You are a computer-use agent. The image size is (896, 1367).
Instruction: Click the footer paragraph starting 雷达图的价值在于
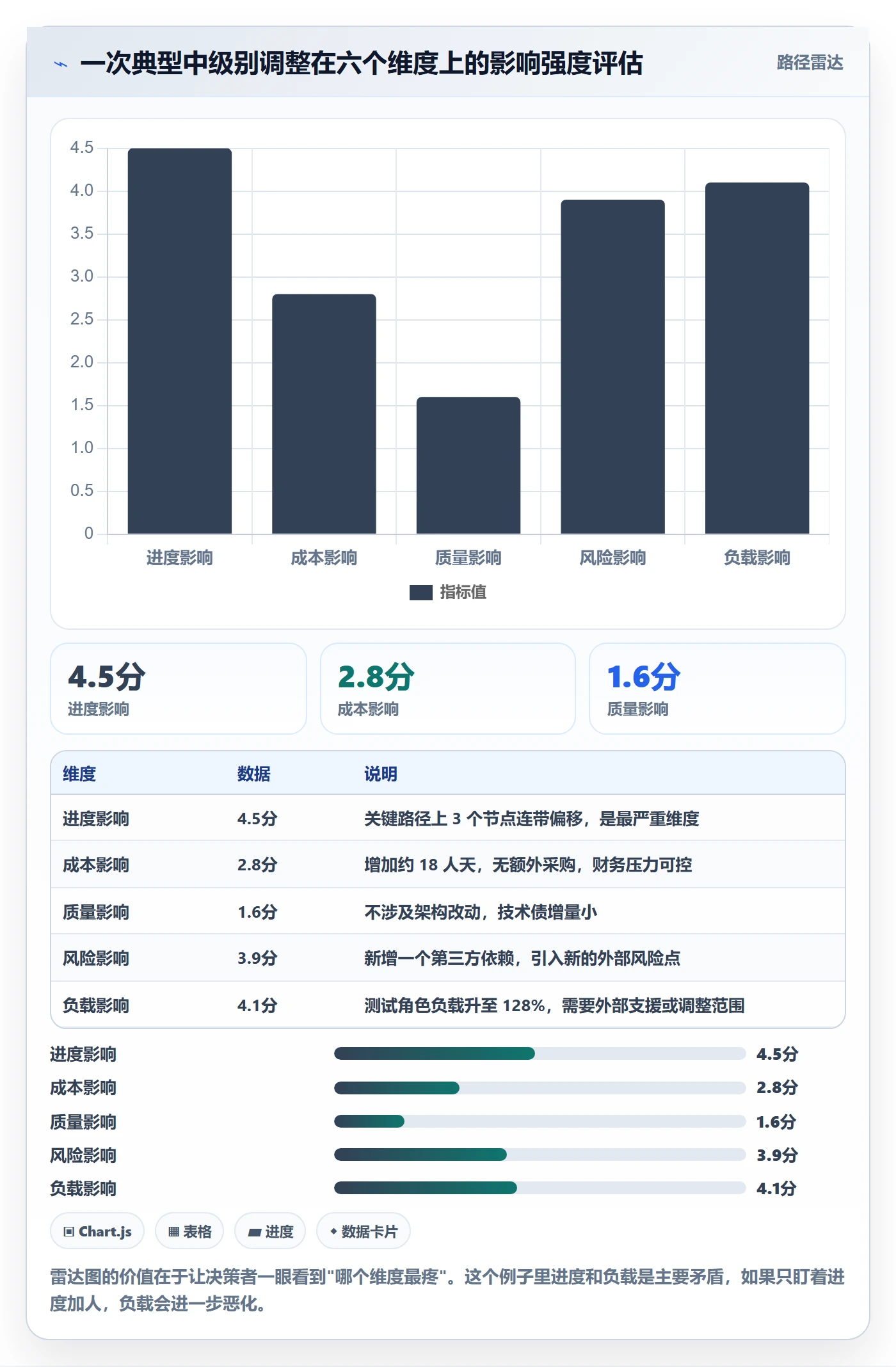pos(447,1290)
